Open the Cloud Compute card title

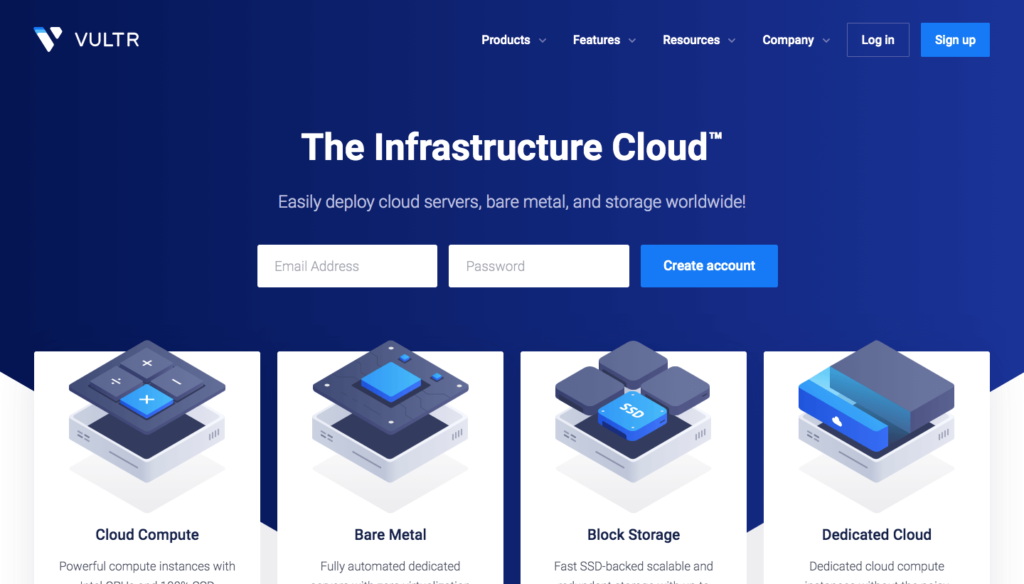coord(147,534)
